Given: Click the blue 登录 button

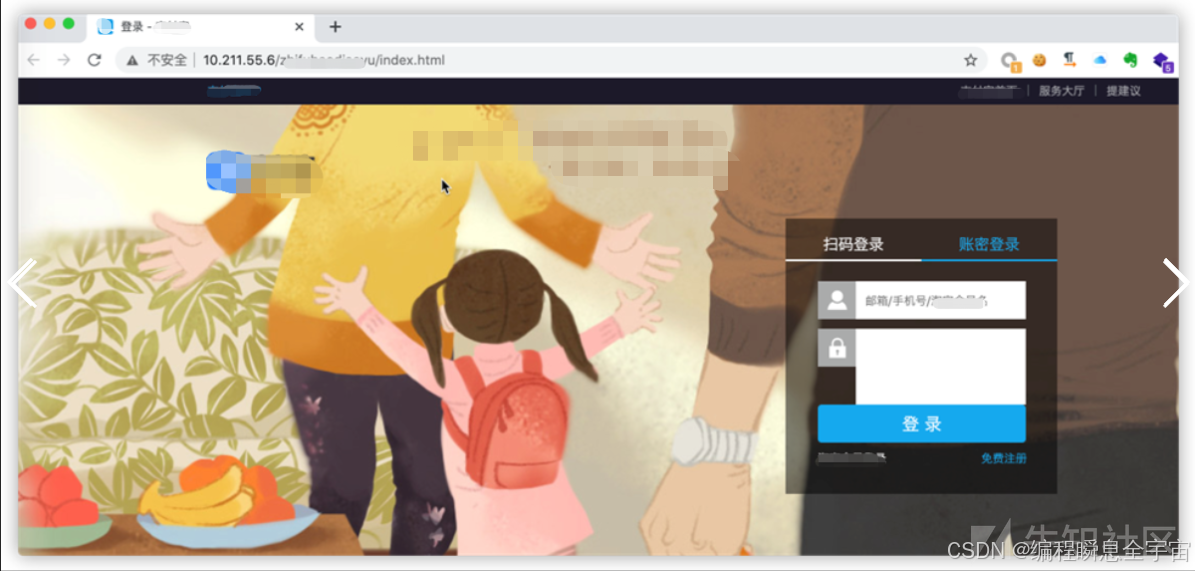Looking at the screenshot, I should pyautogui.click(x=921, y=424).
